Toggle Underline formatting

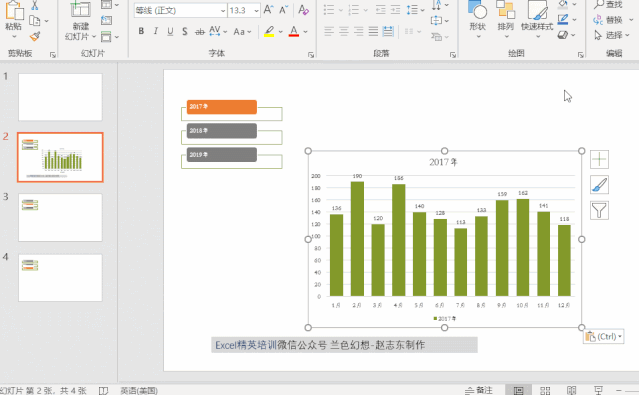click(x=170, y=31)
